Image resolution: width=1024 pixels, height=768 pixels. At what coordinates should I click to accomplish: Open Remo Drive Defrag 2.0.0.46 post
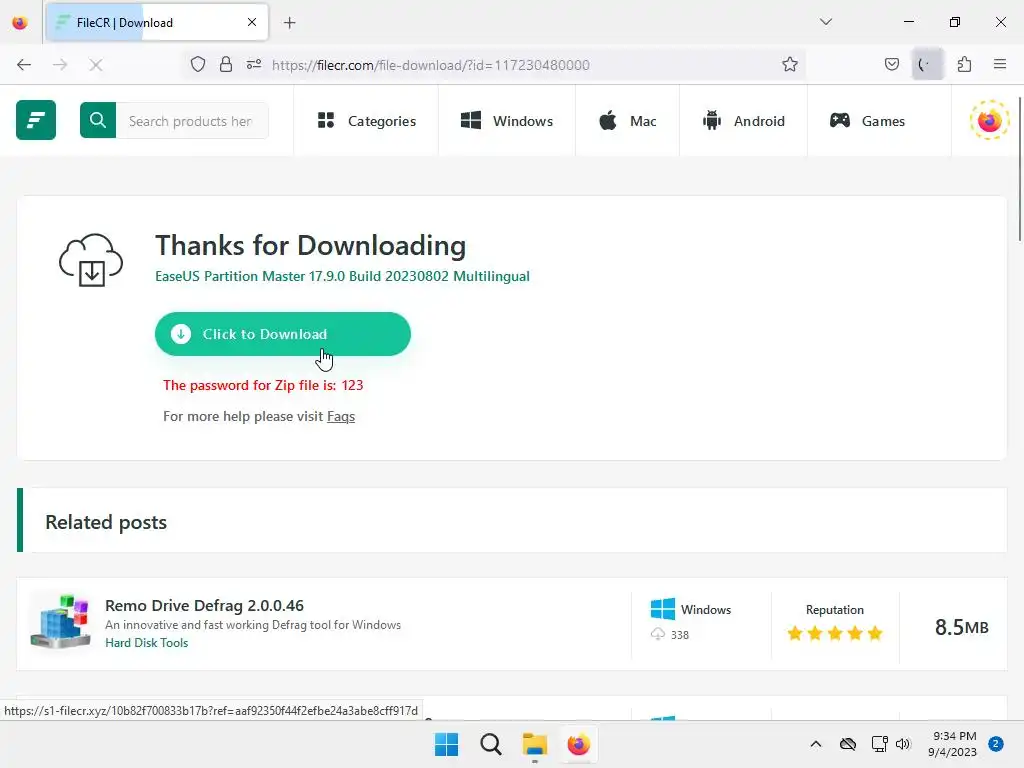[204, 605]
